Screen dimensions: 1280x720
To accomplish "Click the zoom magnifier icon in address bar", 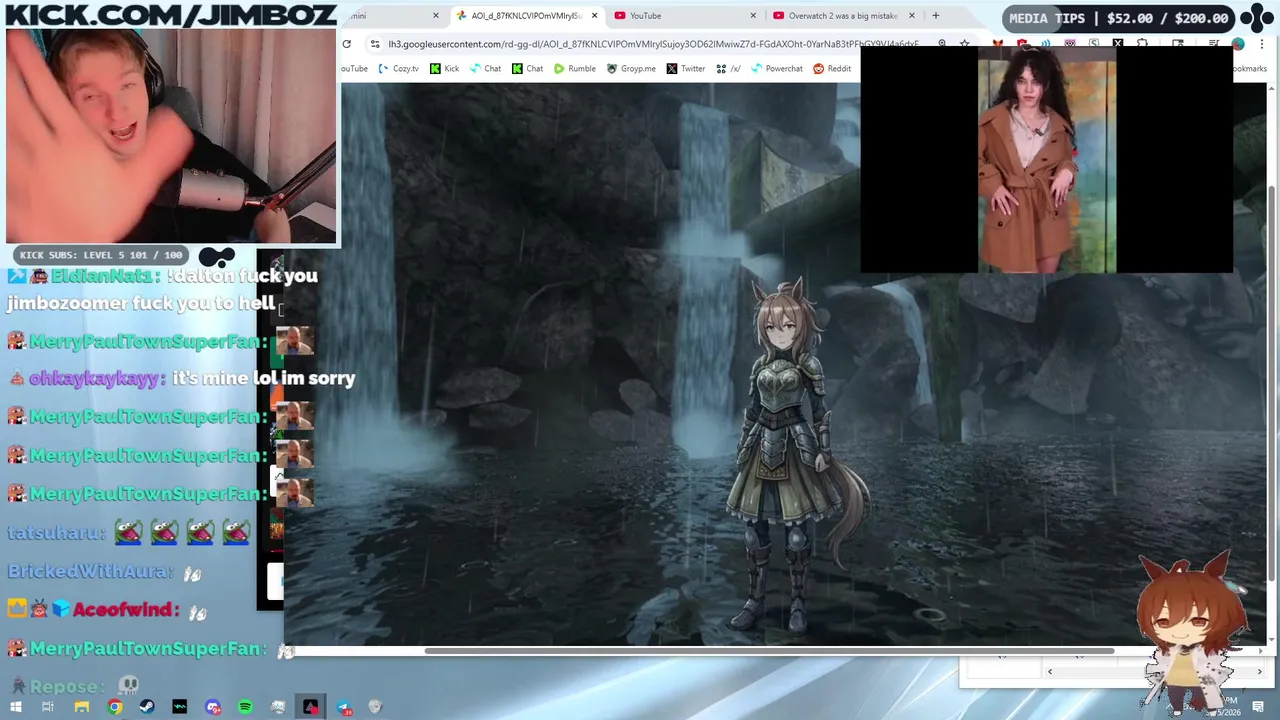I will (942, 44).
